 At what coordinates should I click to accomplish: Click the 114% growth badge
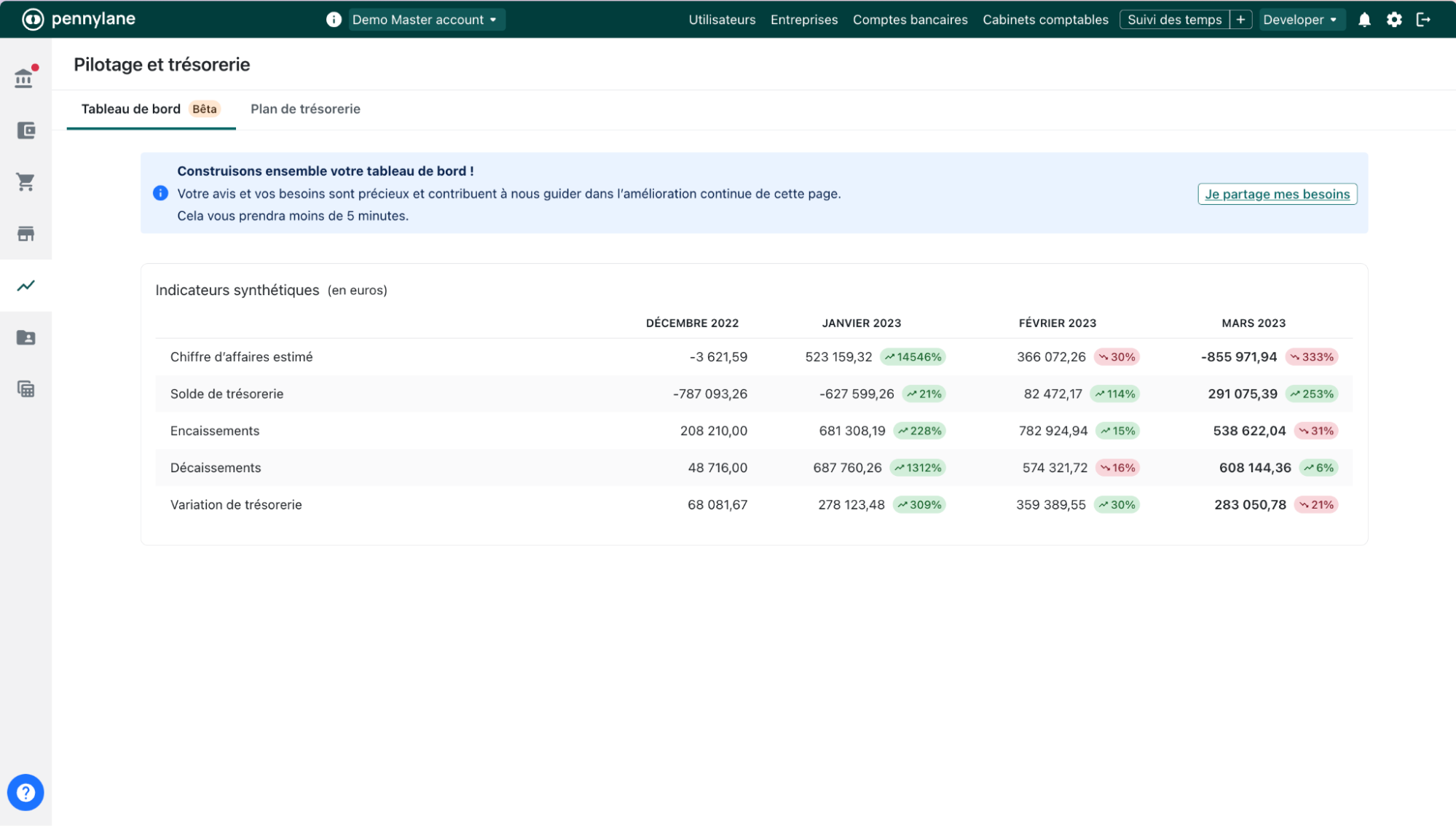coord(1115,394)
